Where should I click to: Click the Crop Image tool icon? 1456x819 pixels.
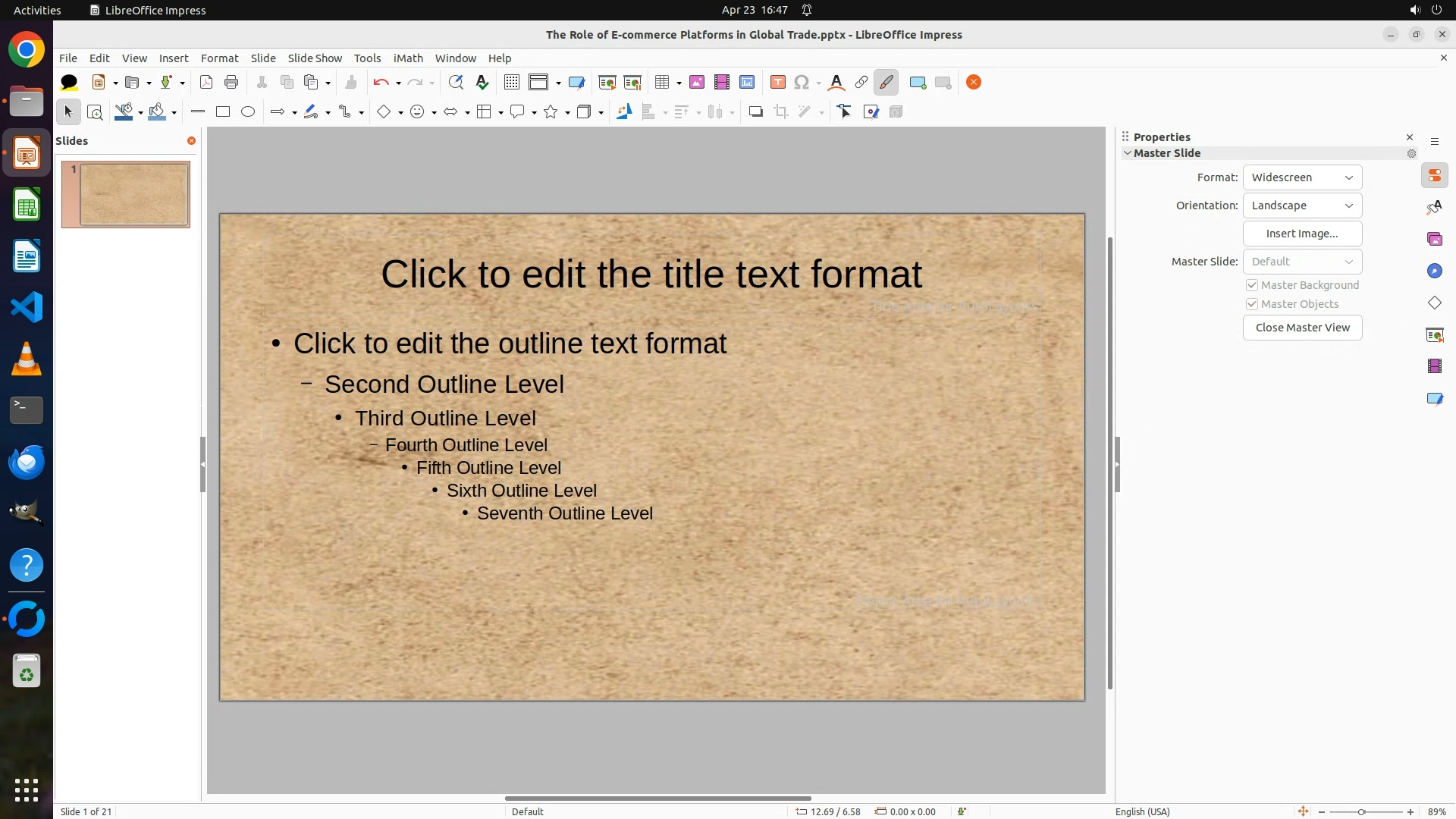781,112
